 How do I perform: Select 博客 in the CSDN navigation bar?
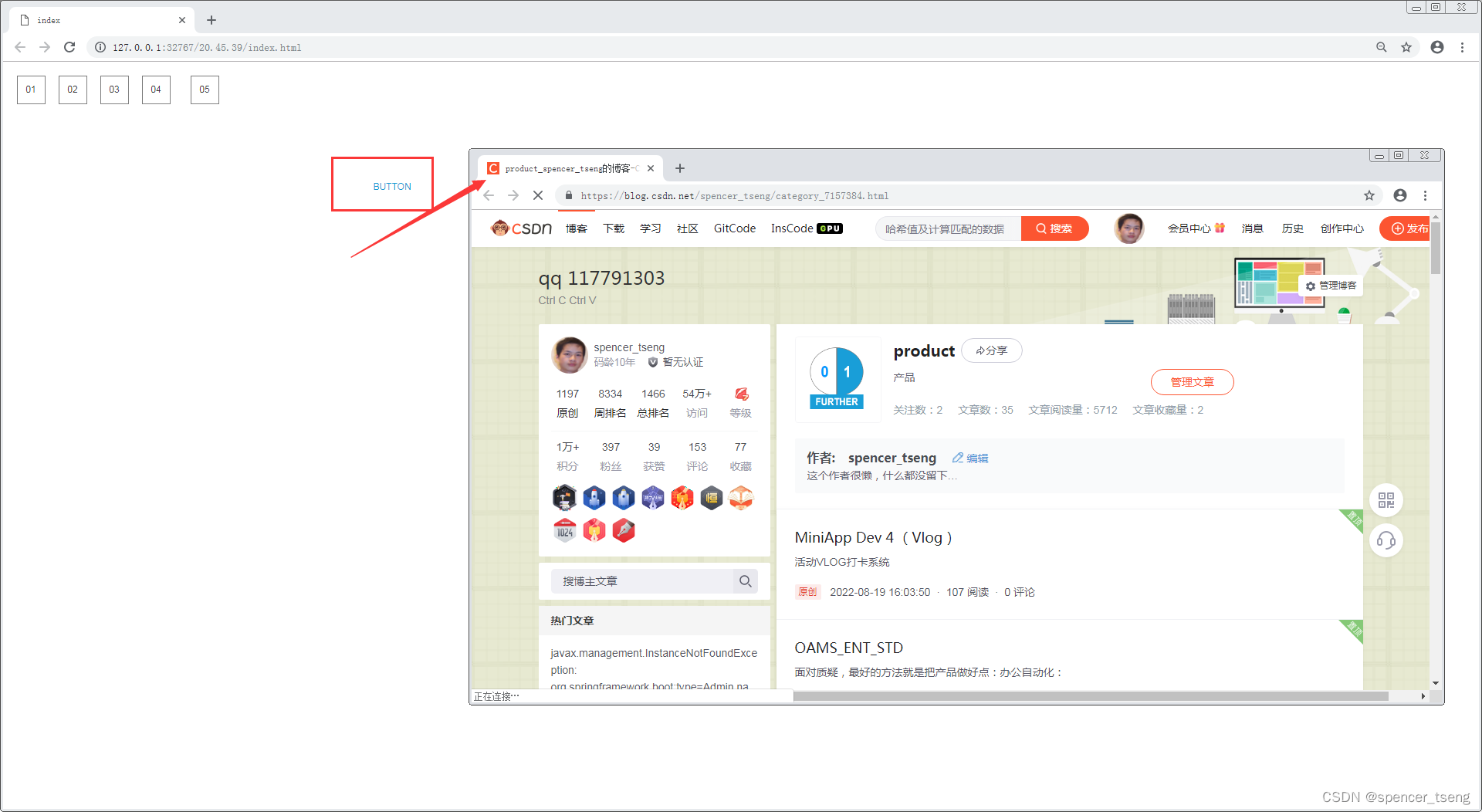coord(577,228)
